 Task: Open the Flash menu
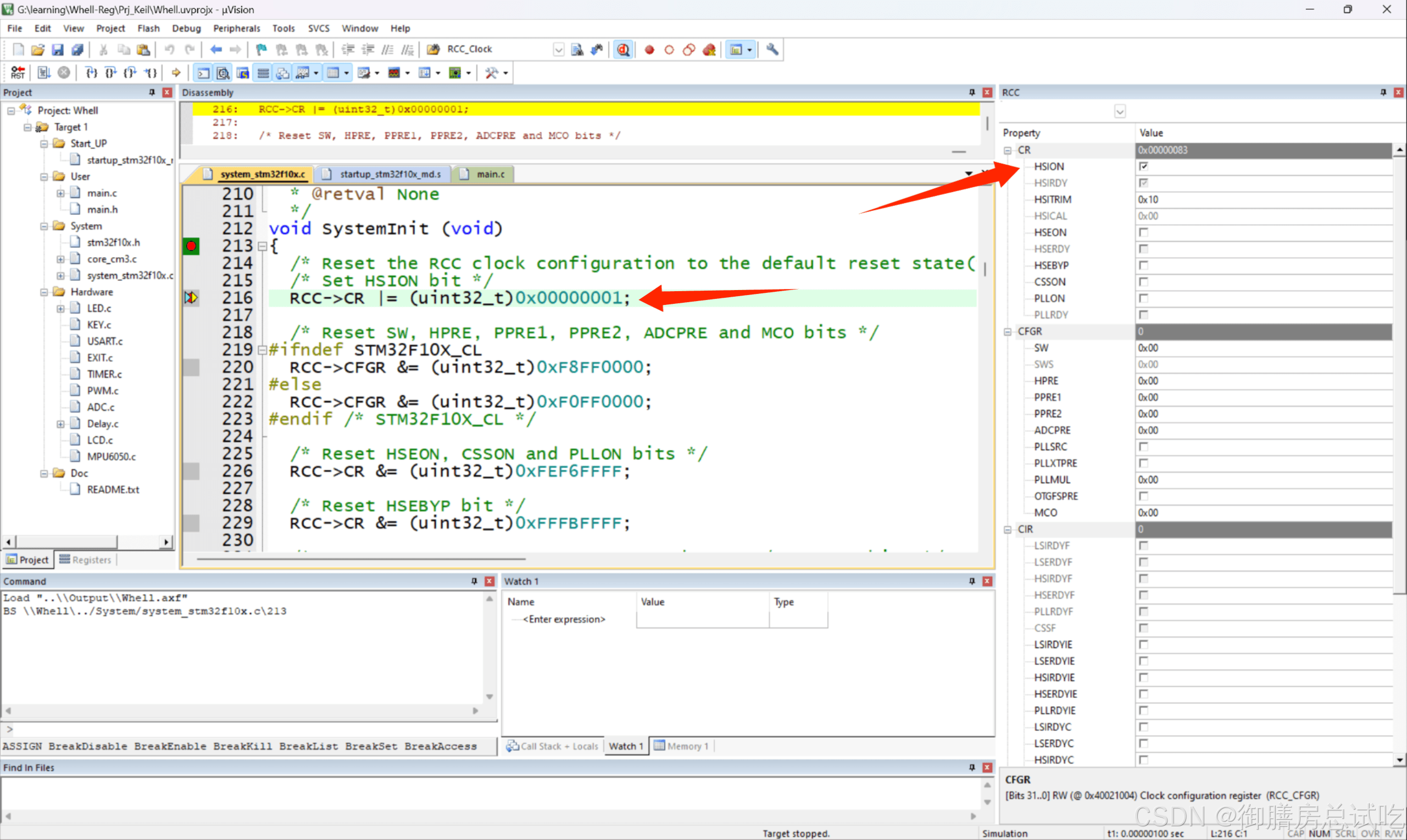tap(148, 29)
